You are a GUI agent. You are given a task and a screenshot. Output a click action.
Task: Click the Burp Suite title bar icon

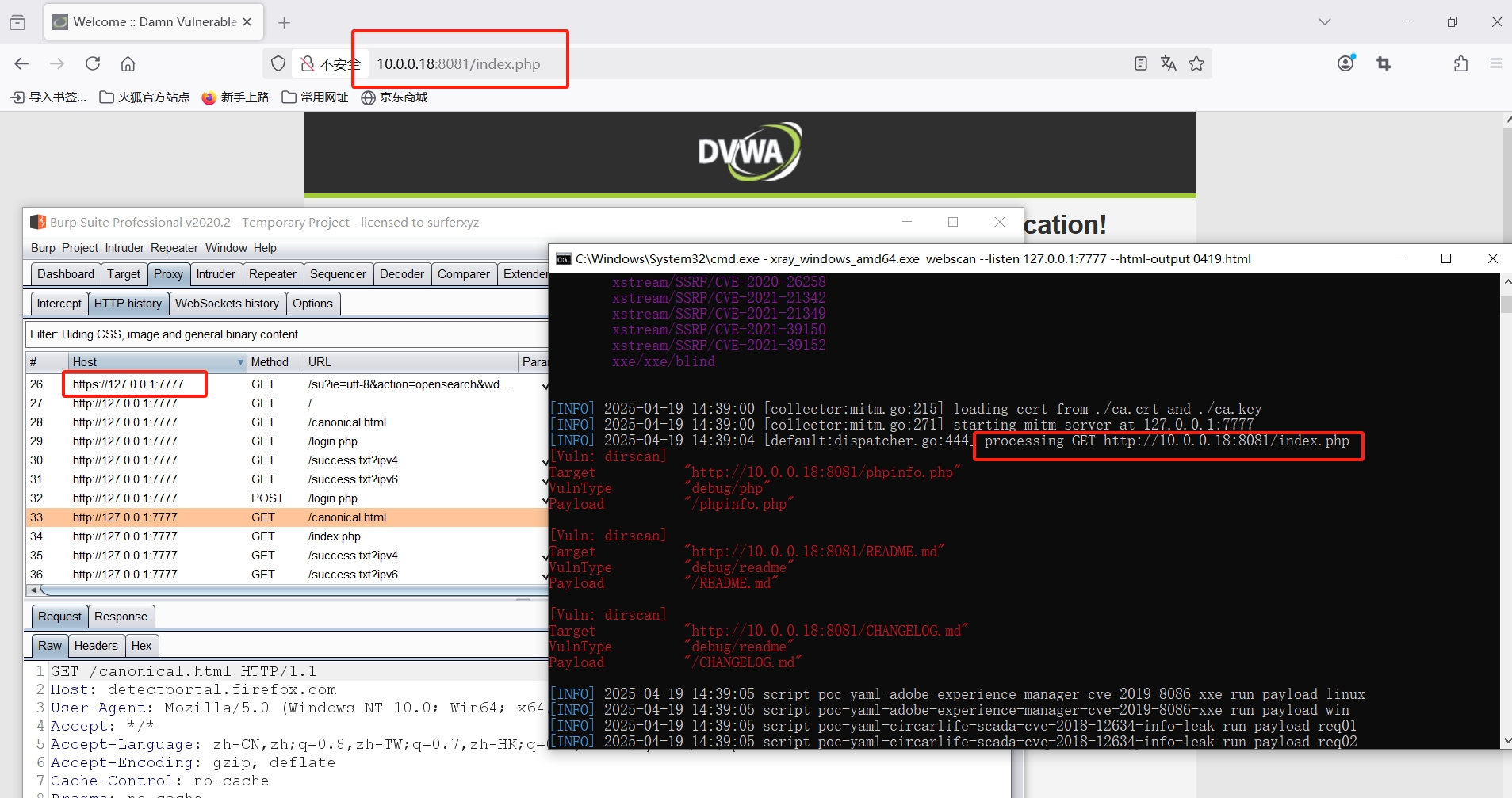[38, 223]
